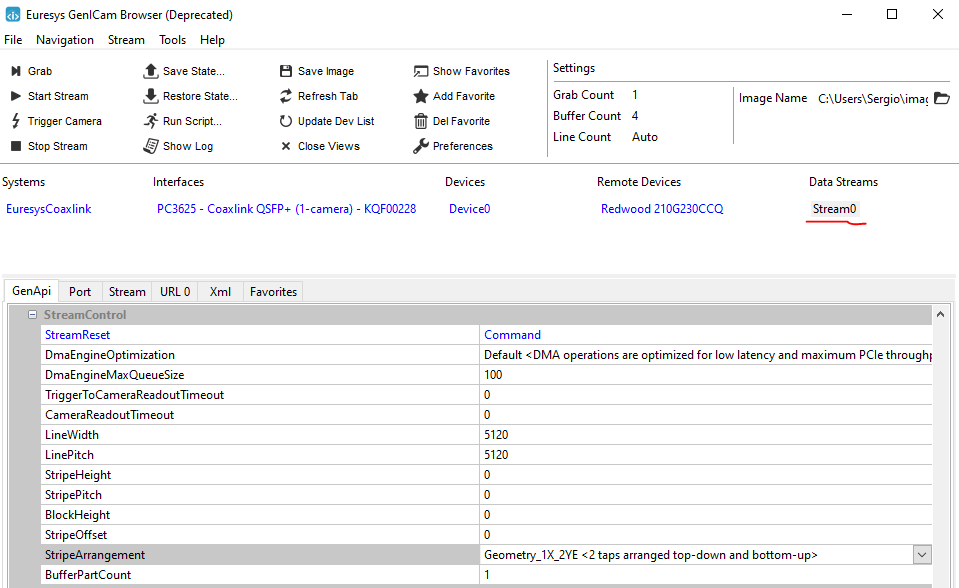Click the StripePitch row label
The image size is (959, 588).
(73, 495)
